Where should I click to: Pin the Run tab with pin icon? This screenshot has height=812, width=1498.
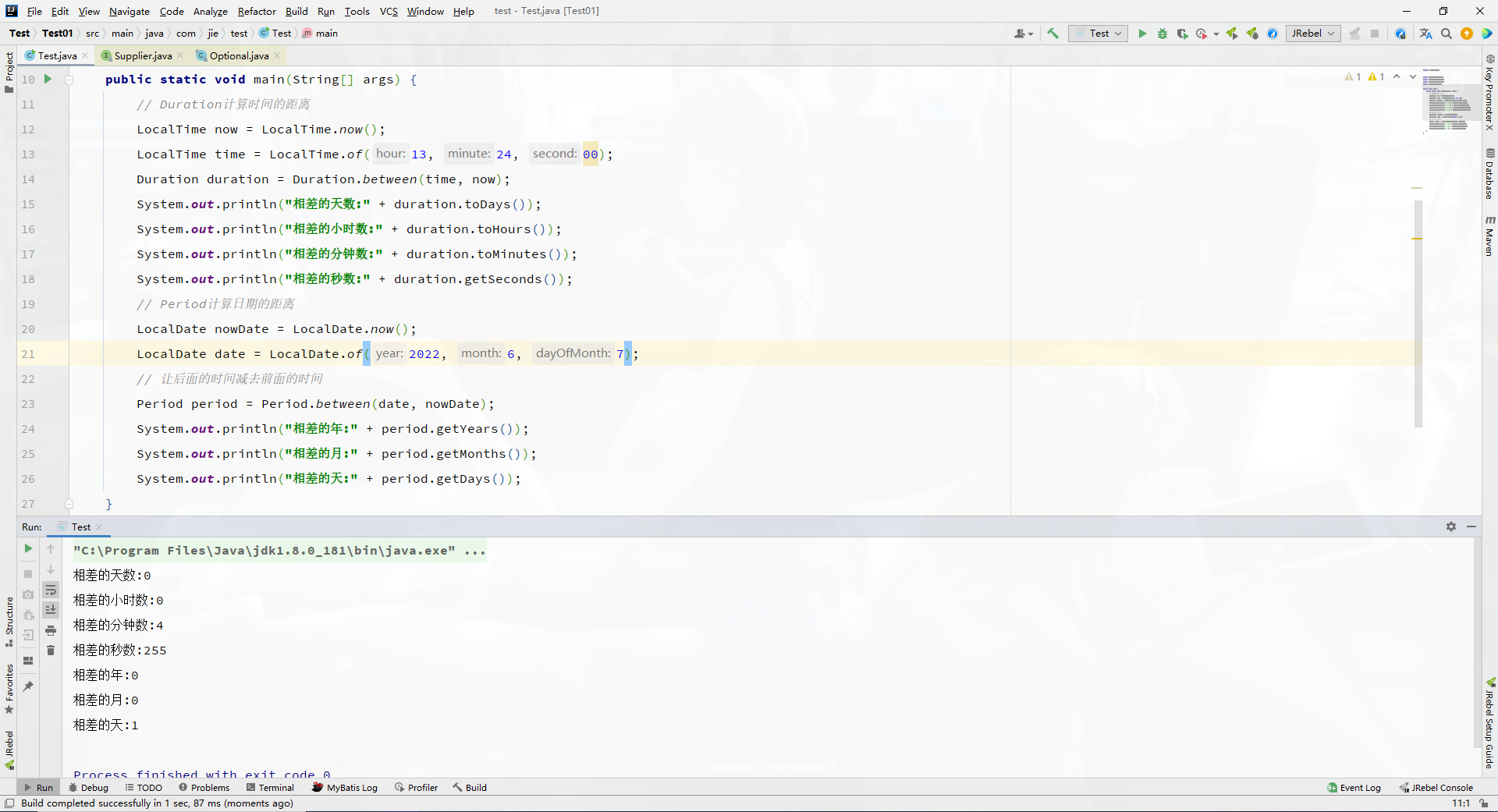[28, 686]
